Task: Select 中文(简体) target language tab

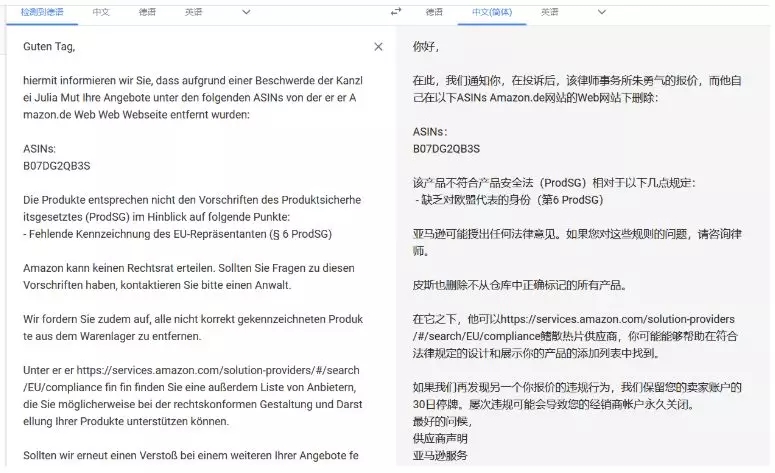Action: [492, 12]
